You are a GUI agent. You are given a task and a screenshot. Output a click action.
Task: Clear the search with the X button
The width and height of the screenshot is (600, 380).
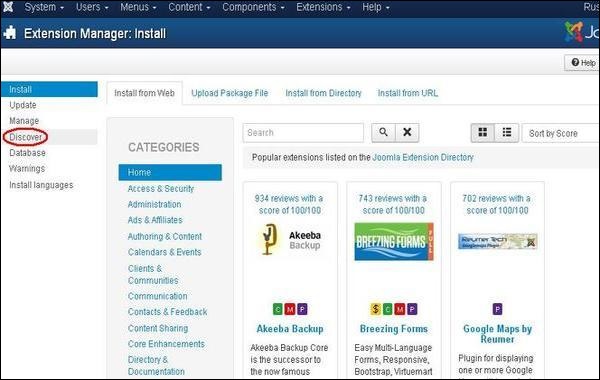(407, 132)
